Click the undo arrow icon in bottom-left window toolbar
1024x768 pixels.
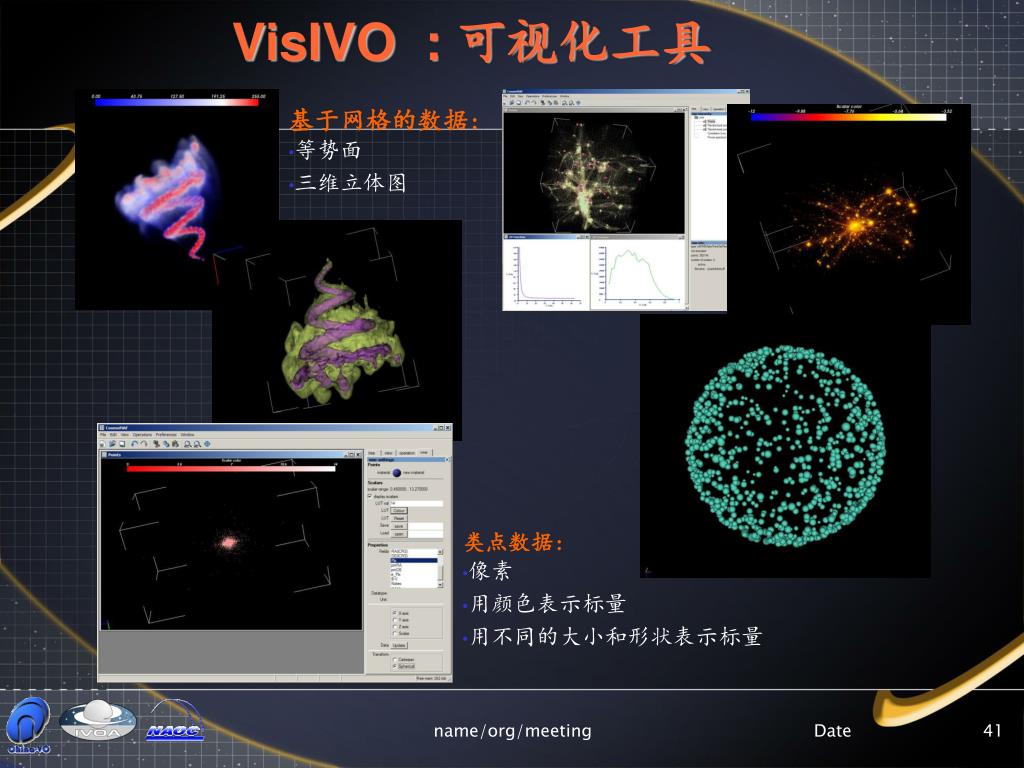point(135,444)
